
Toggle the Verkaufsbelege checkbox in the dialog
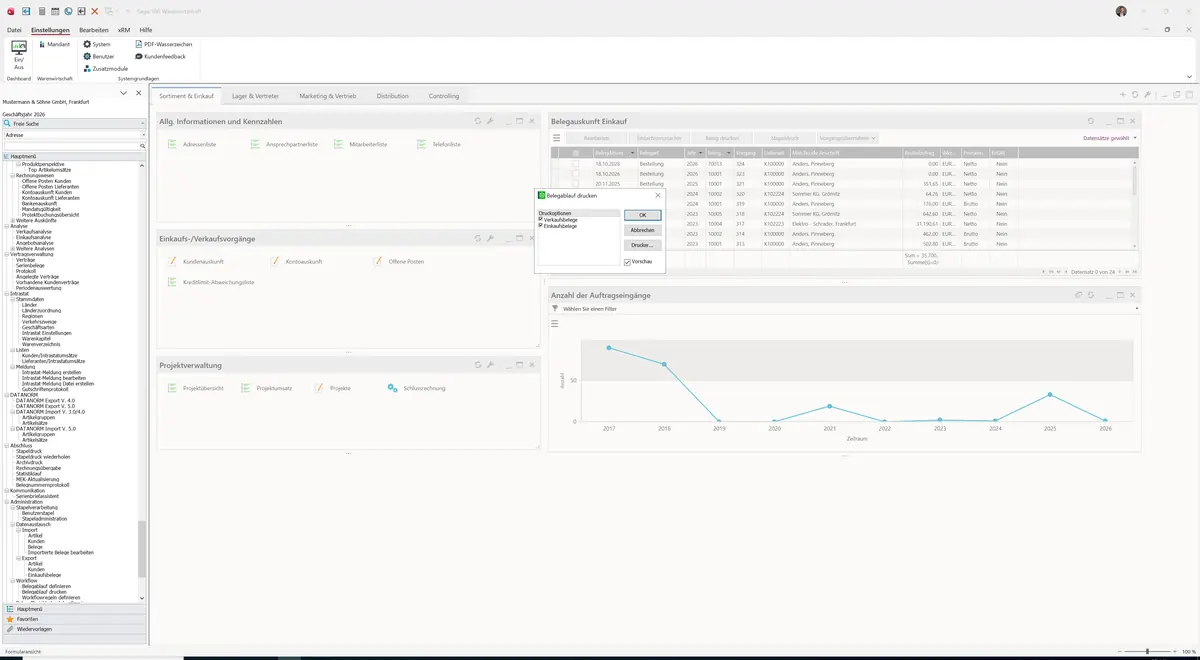pos(541,219)
